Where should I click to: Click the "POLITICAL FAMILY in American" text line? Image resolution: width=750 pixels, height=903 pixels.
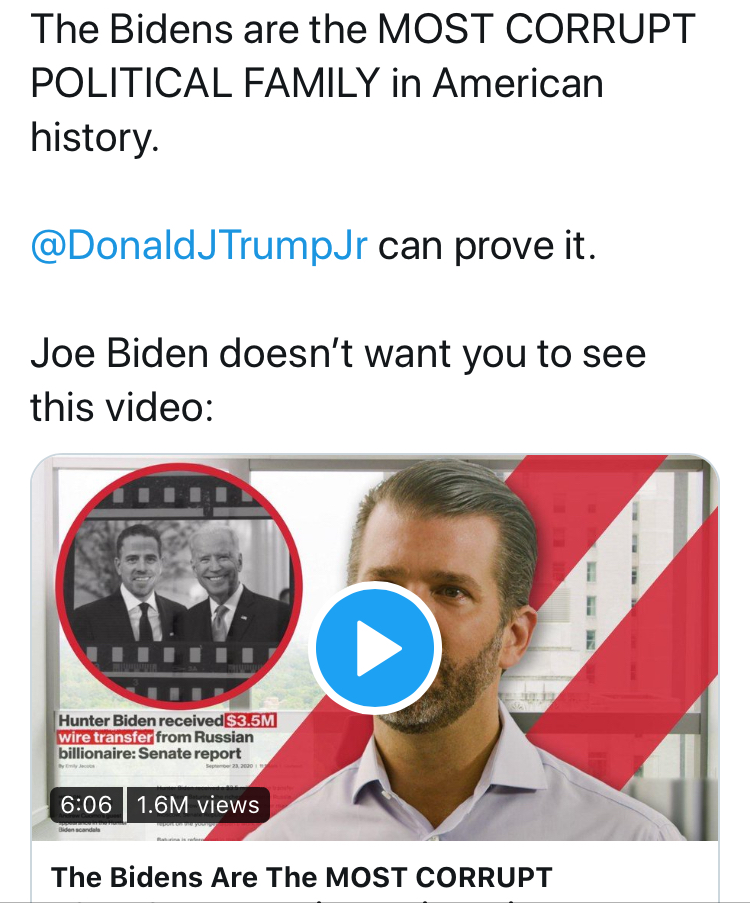[x=317, y=83]
